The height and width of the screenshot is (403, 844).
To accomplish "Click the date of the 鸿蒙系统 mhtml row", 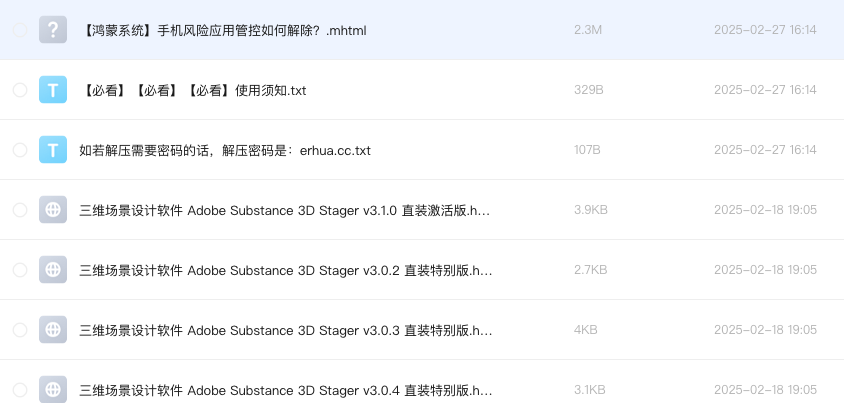I will tap(765, 30).
